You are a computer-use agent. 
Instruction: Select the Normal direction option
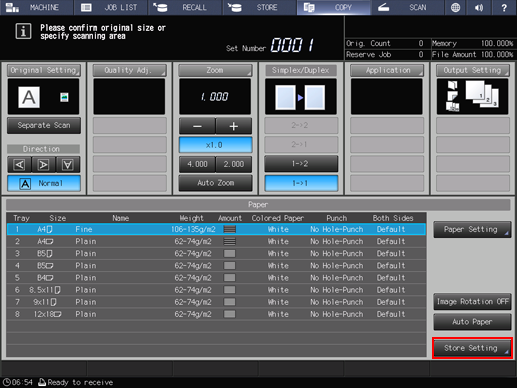(x=44, y=183)
